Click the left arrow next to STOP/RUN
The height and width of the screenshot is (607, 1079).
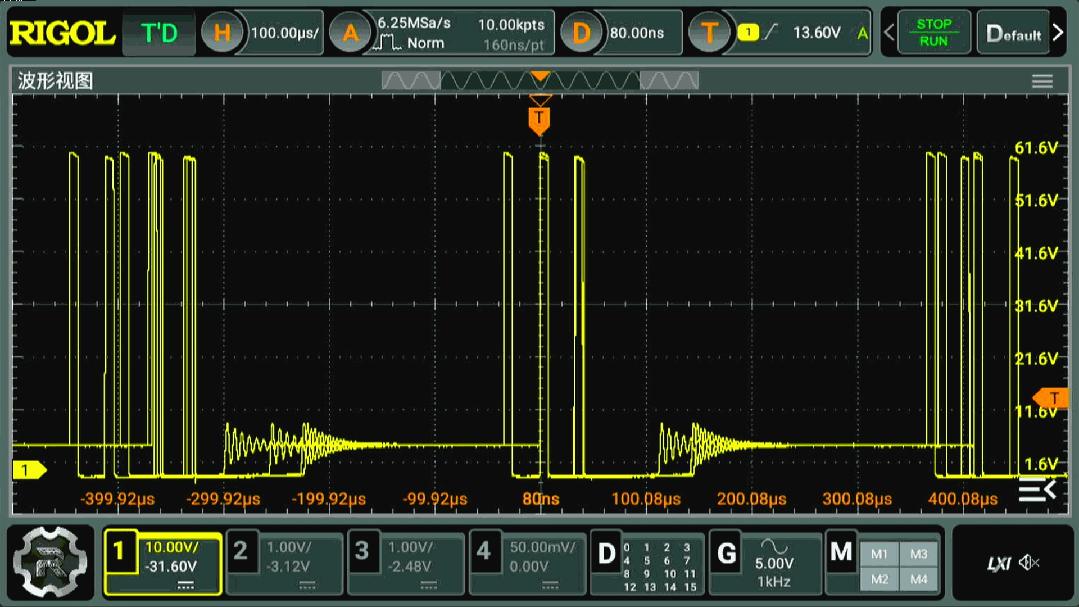889,33
